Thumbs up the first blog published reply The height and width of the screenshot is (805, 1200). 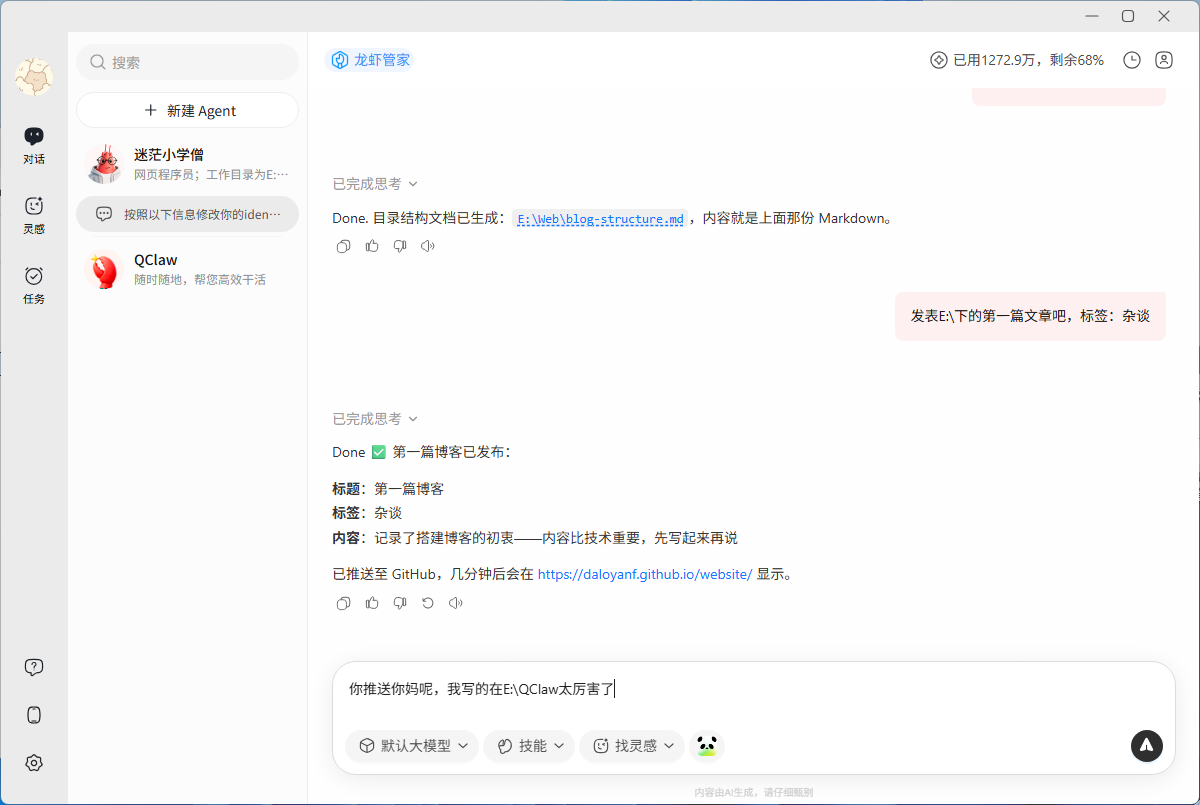point(372,603)
